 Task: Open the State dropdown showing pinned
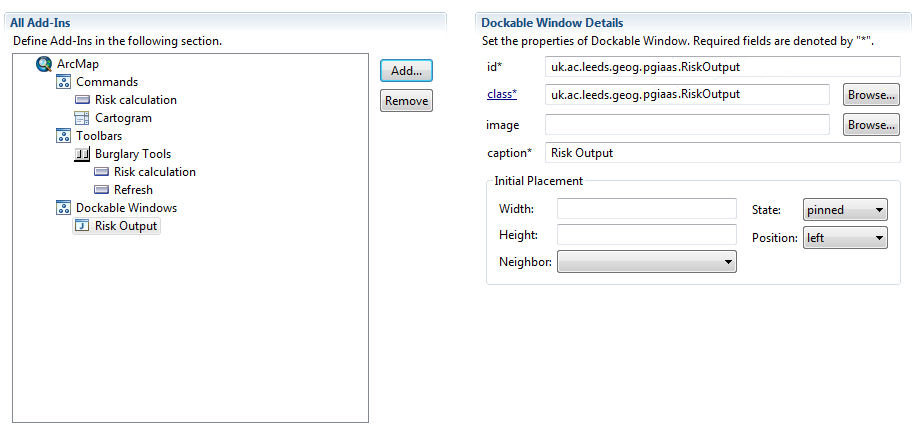pyautogui.click(x=845, y=210)
